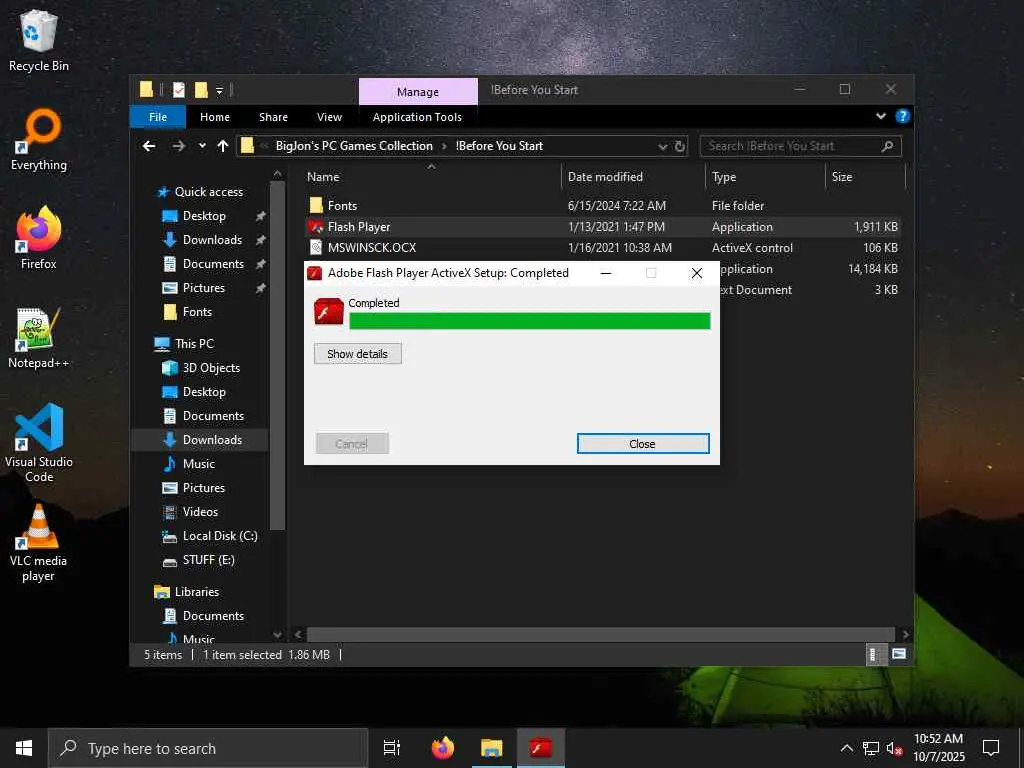This screenshot has width=1024, height=768.
Task: Open the Customize Quick Access Toolbar dropdown
Action: point(219,90)
